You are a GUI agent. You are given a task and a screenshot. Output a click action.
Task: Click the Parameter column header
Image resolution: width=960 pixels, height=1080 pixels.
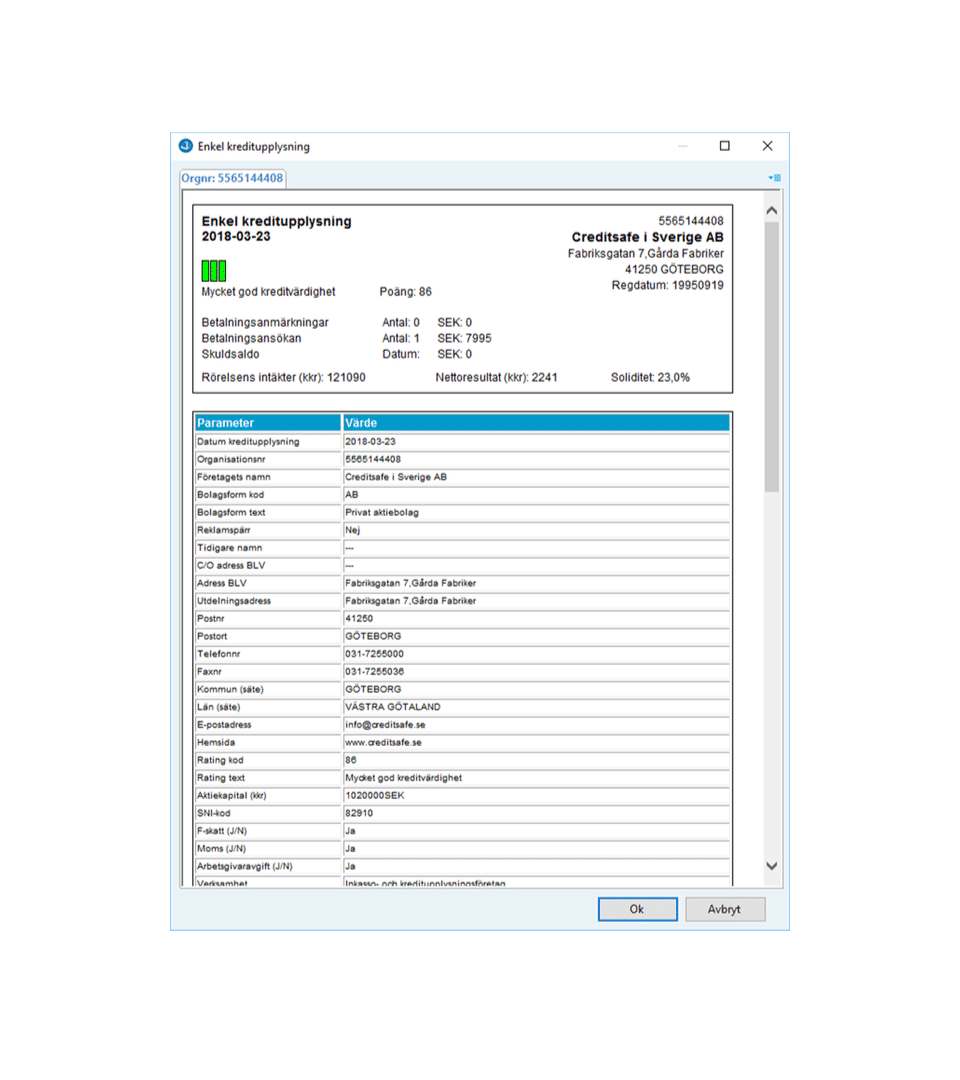tap(268, 423)
